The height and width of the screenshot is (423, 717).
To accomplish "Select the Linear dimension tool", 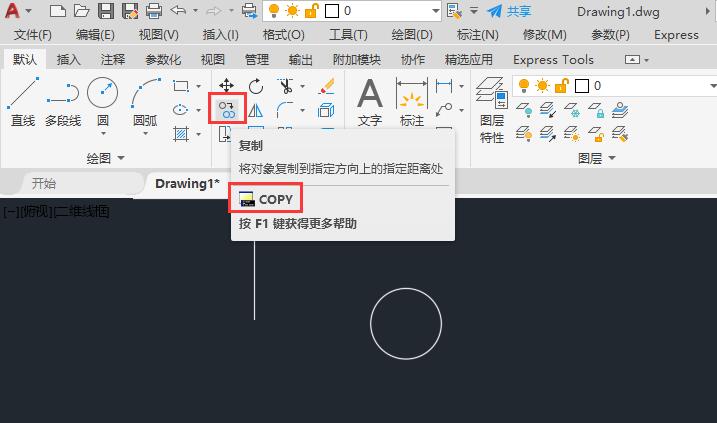I will 444,86.
